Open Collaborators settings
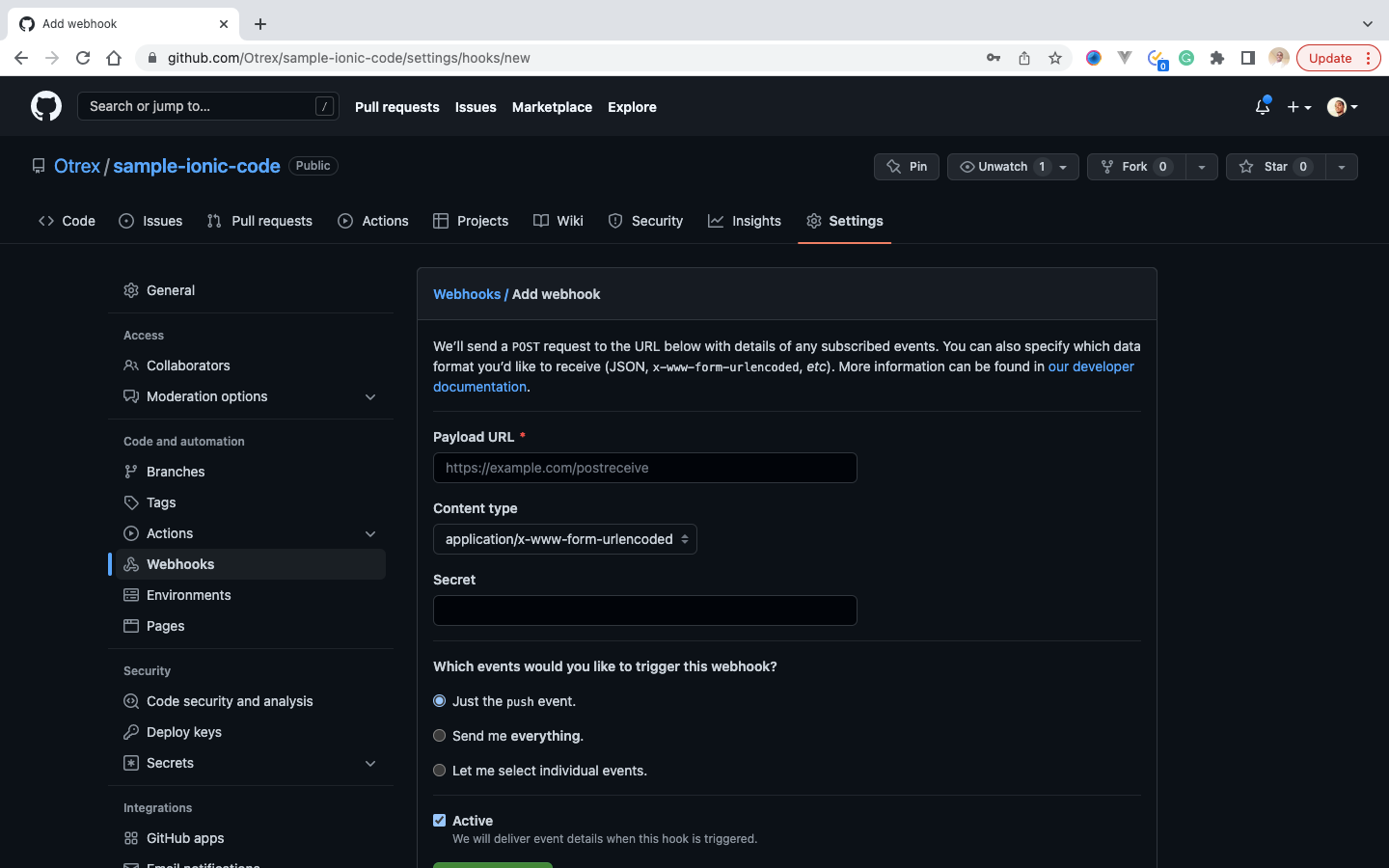The height and width of the screenshot is (868, 1389). [251, 366]
